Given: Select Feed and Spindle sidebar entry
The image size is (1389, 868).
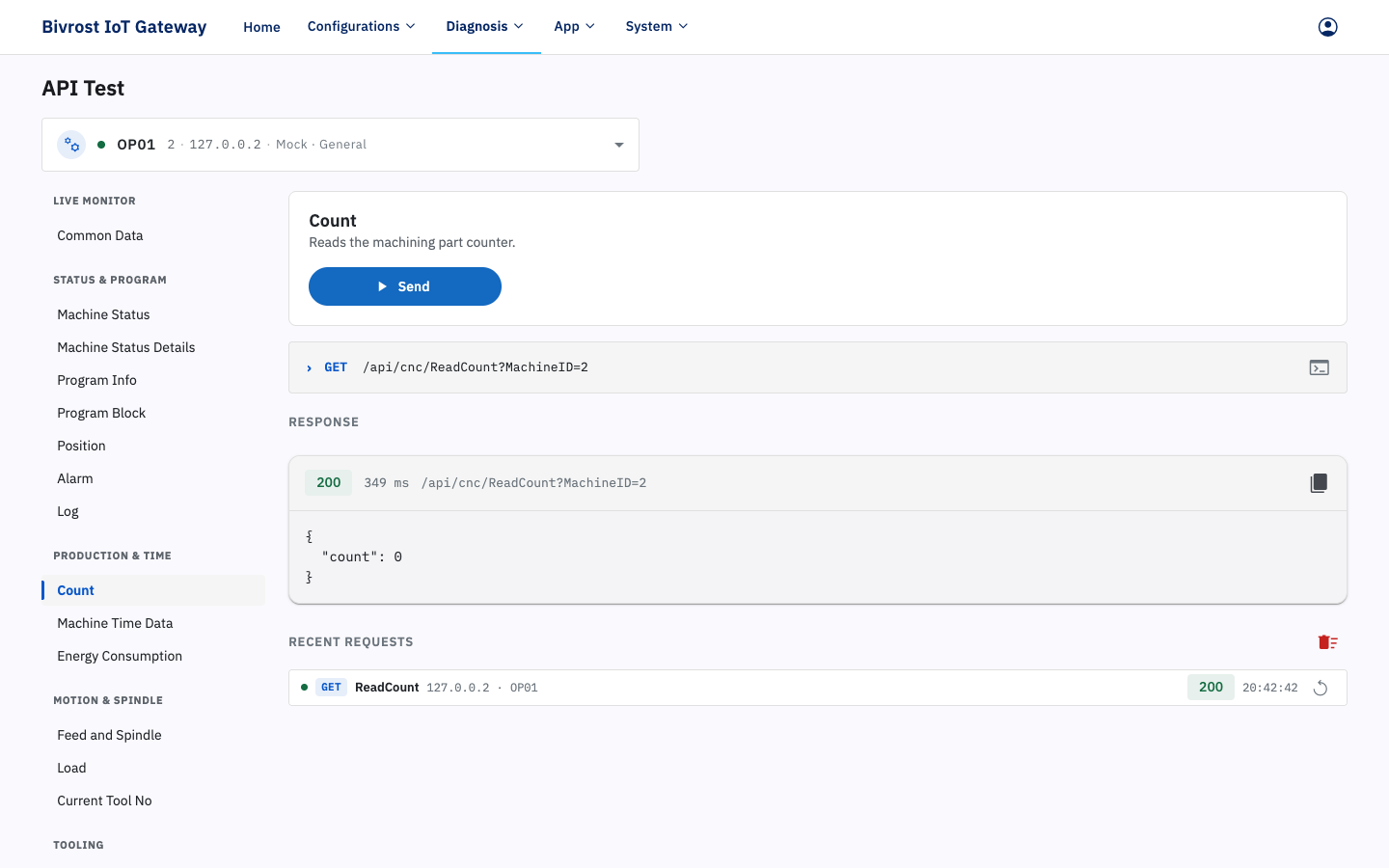Looking at the screenshot, I should tap(109, 735).
